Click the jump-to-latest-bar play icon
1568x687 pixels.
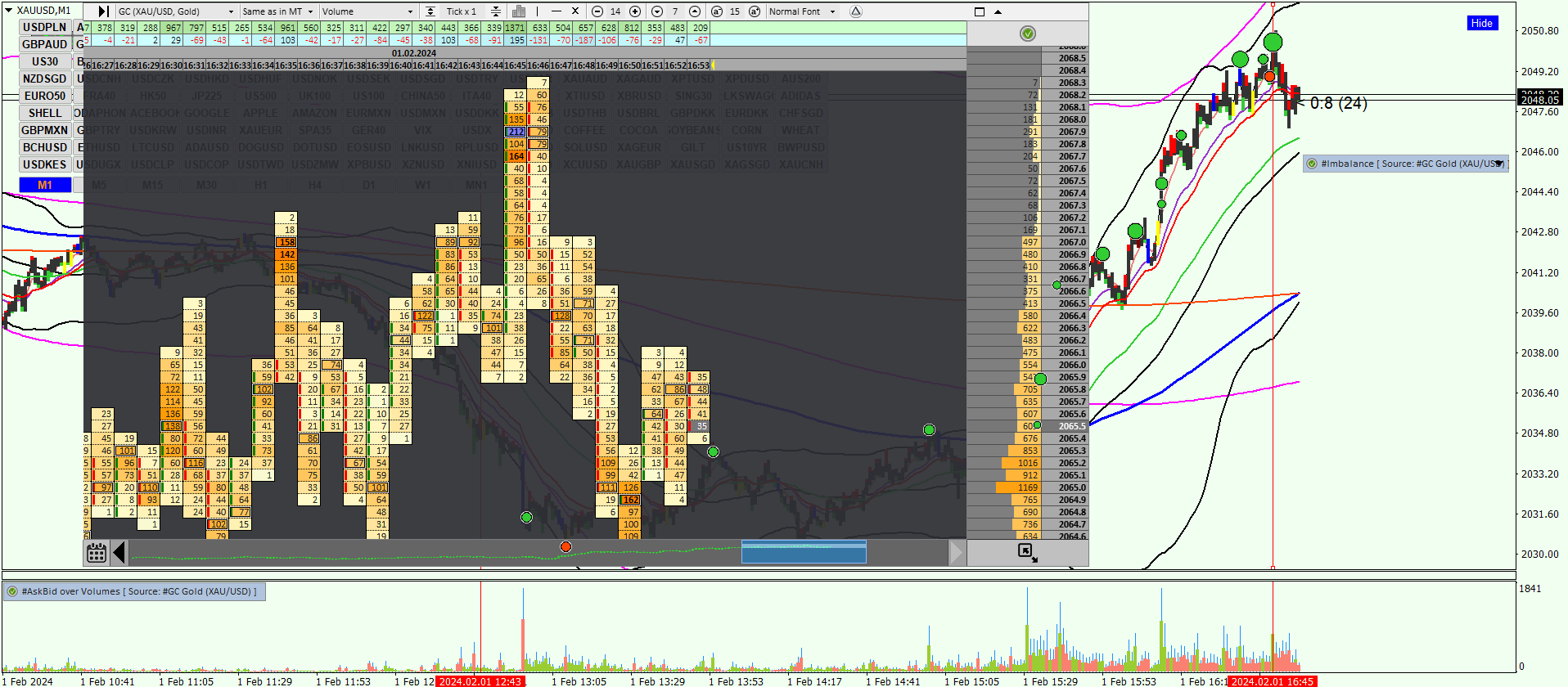pos(103,11)
